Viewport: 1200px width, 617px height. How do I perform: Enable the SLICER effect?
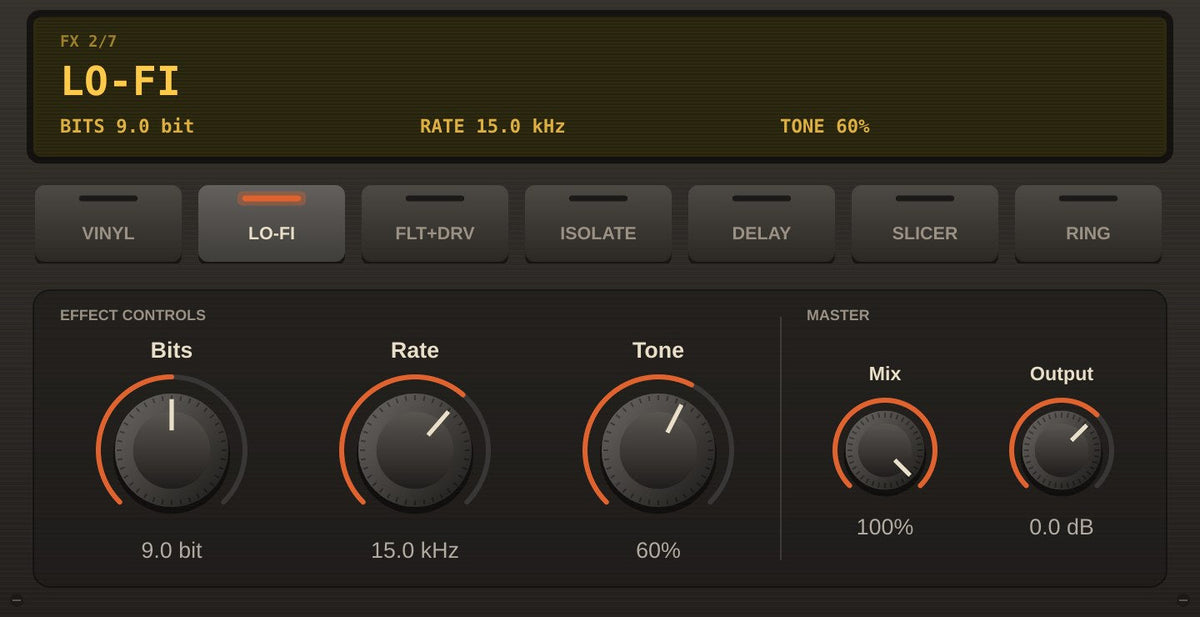click(925, 223)
